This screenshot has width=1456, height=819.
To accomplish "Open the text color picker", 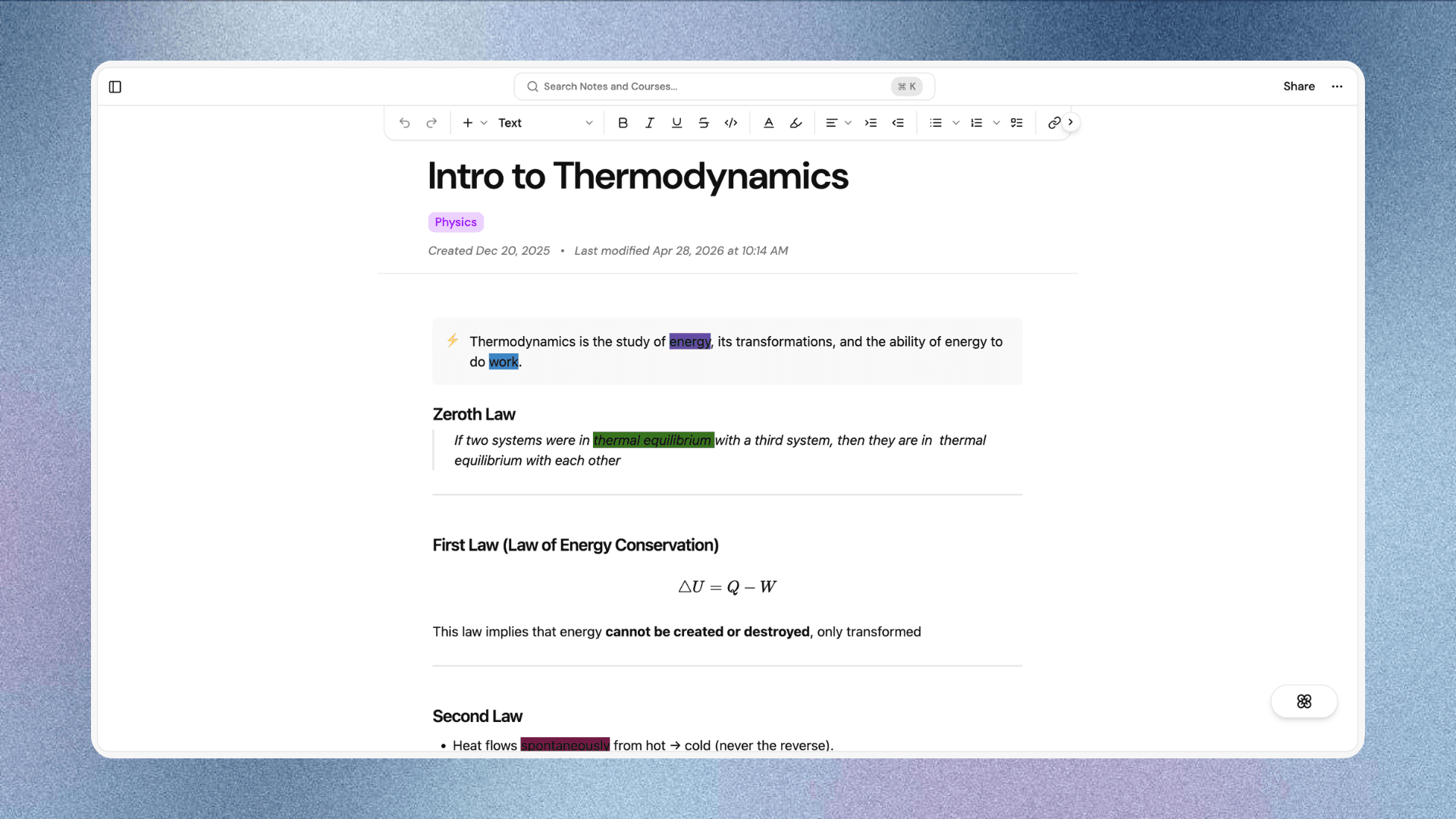I will click(769, 123).
